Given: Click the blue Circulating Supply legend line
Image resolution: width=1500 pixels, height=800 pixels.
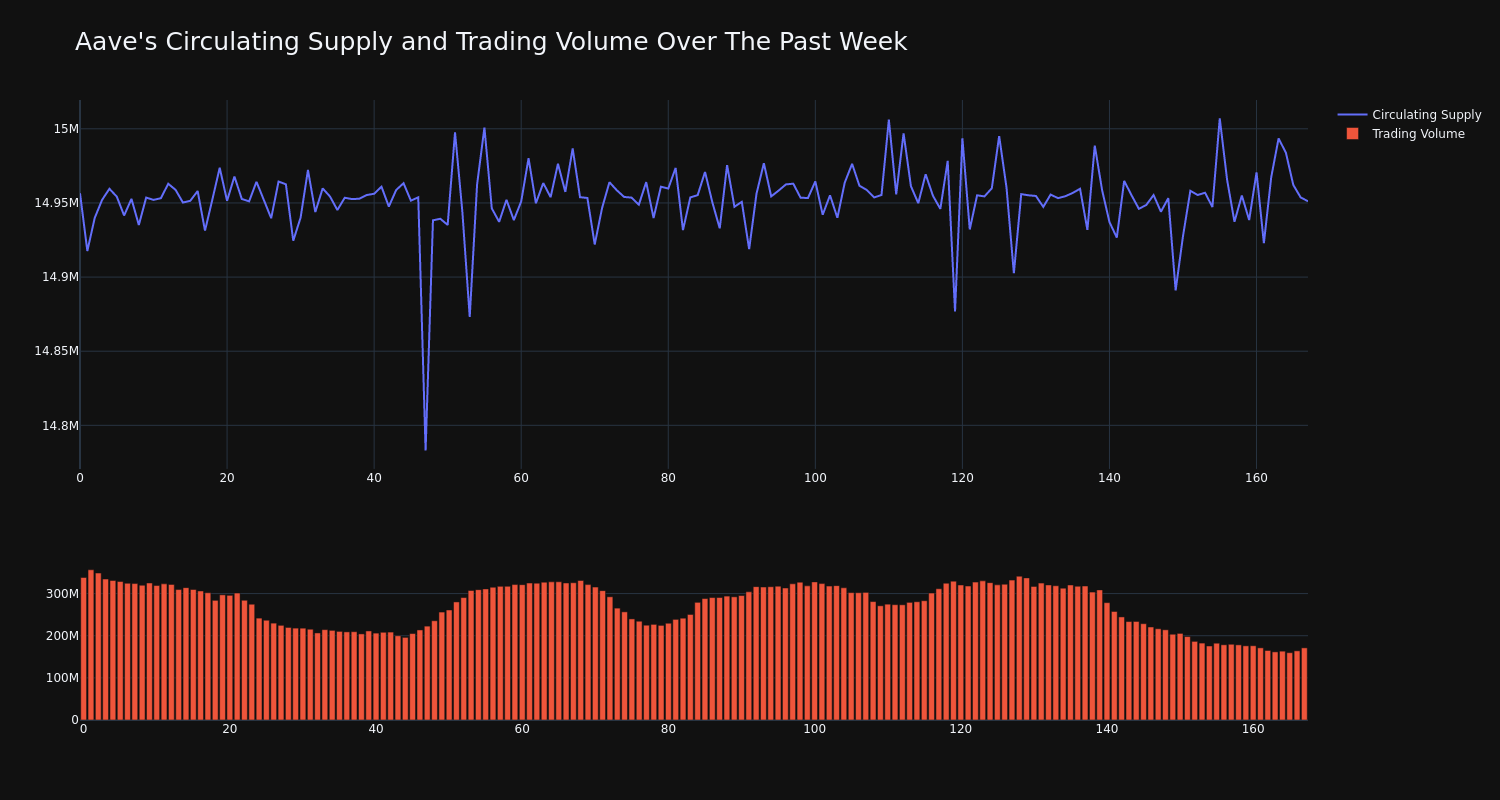Looking at the screenshot, I should [1352, 115].
